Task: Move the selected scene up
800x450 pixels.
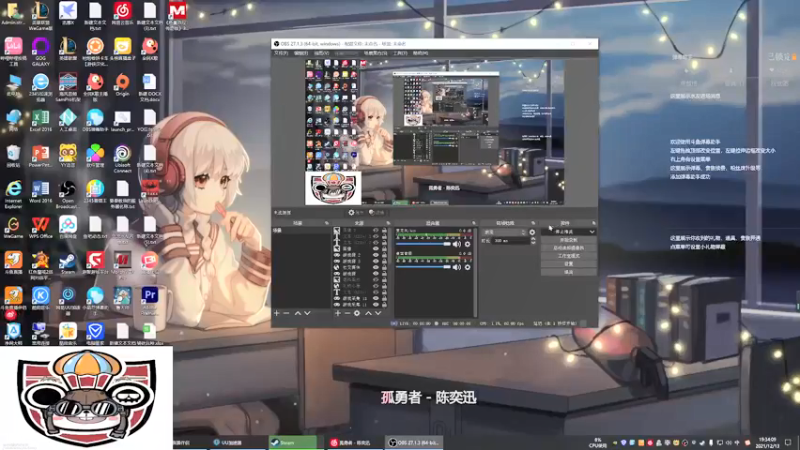Action: click(298, 313)
